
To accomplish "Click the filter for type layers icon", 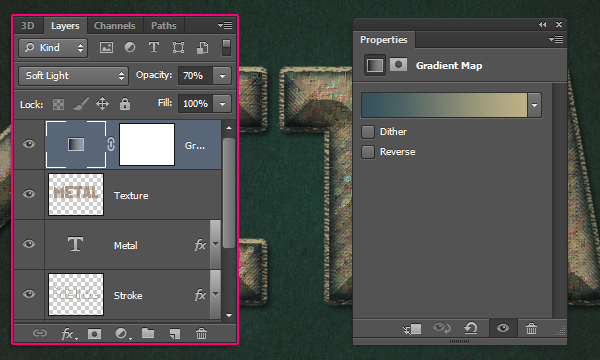I will tap(154, 47).
